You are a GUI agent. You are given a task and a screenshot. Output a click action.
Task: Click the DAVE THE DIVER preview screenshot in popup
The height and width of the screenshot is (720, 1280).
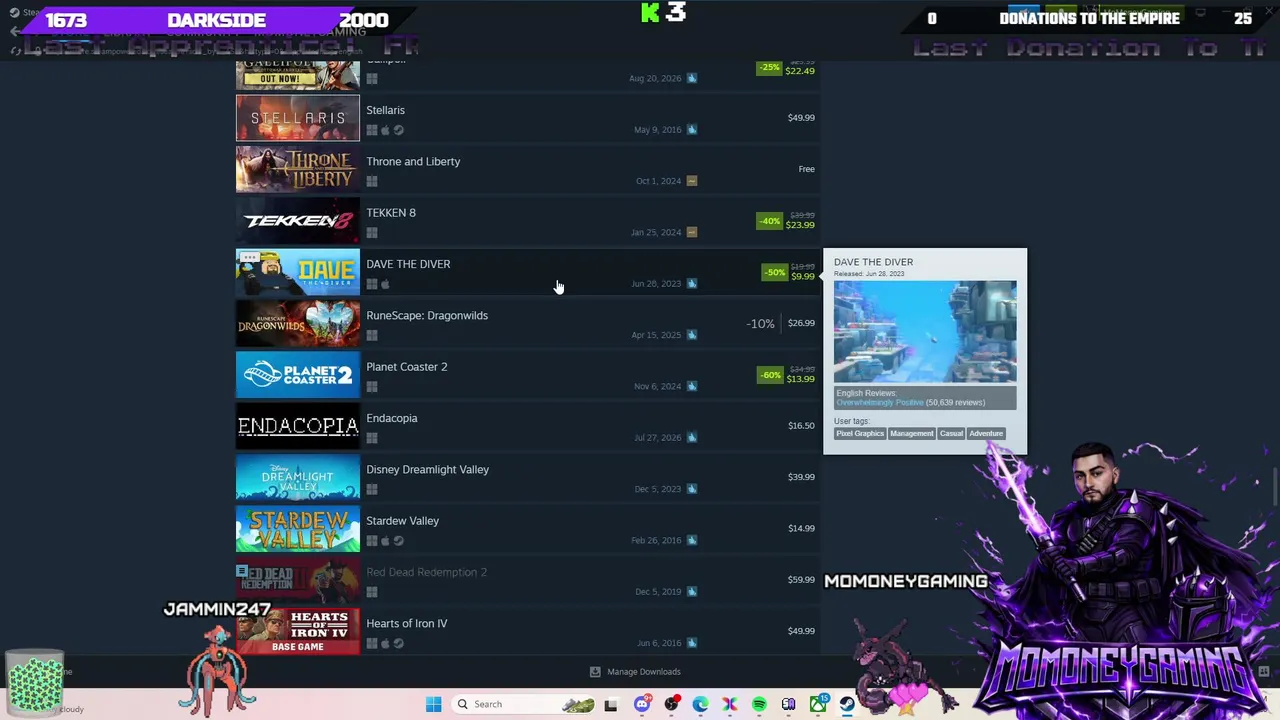coord(925,332)
